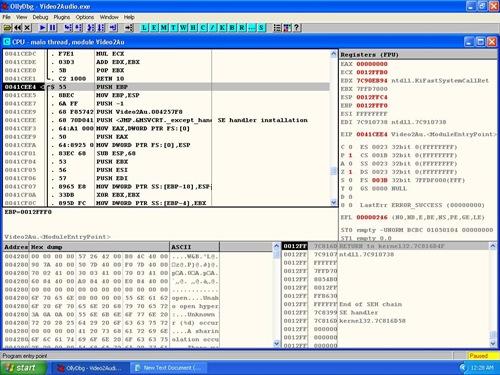Screen dimensions: 500x375
Task: Toggle the Z flag value
Action: coord(350,172)
